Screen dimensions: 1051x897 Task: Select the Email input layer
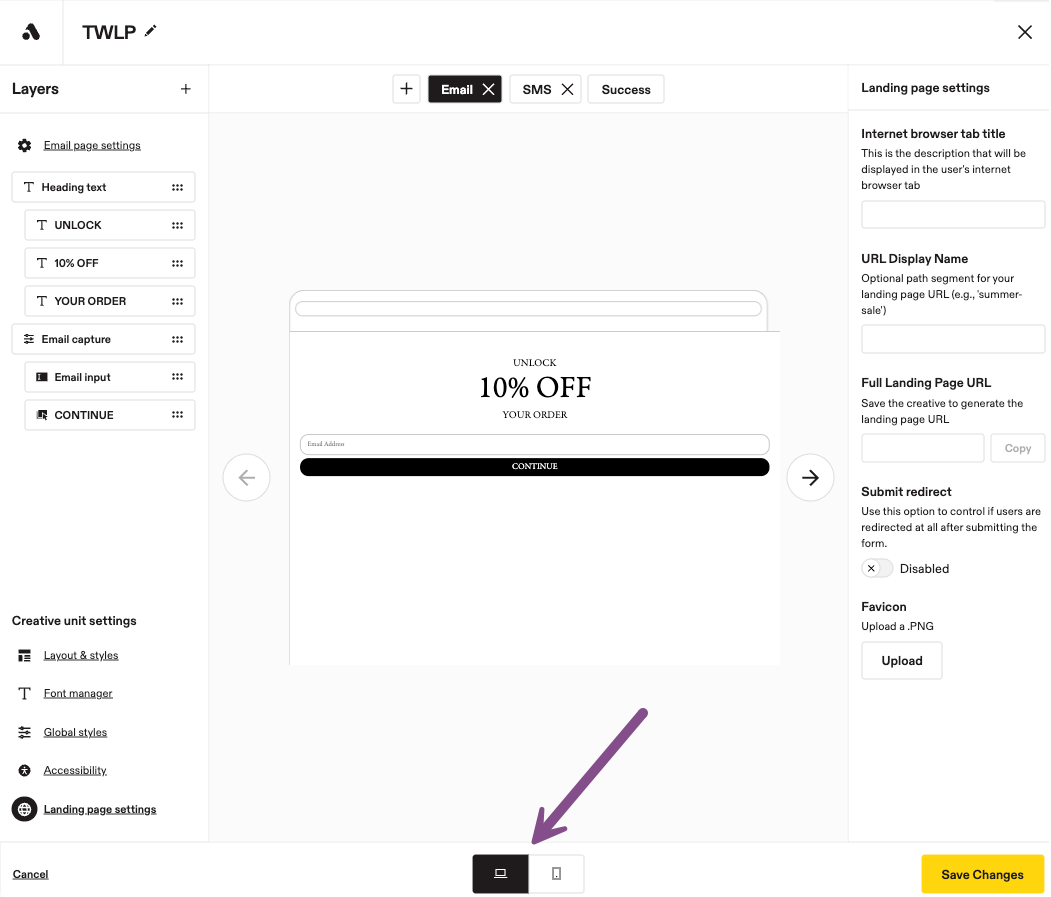pyautogui.click(x=110, y=377)
